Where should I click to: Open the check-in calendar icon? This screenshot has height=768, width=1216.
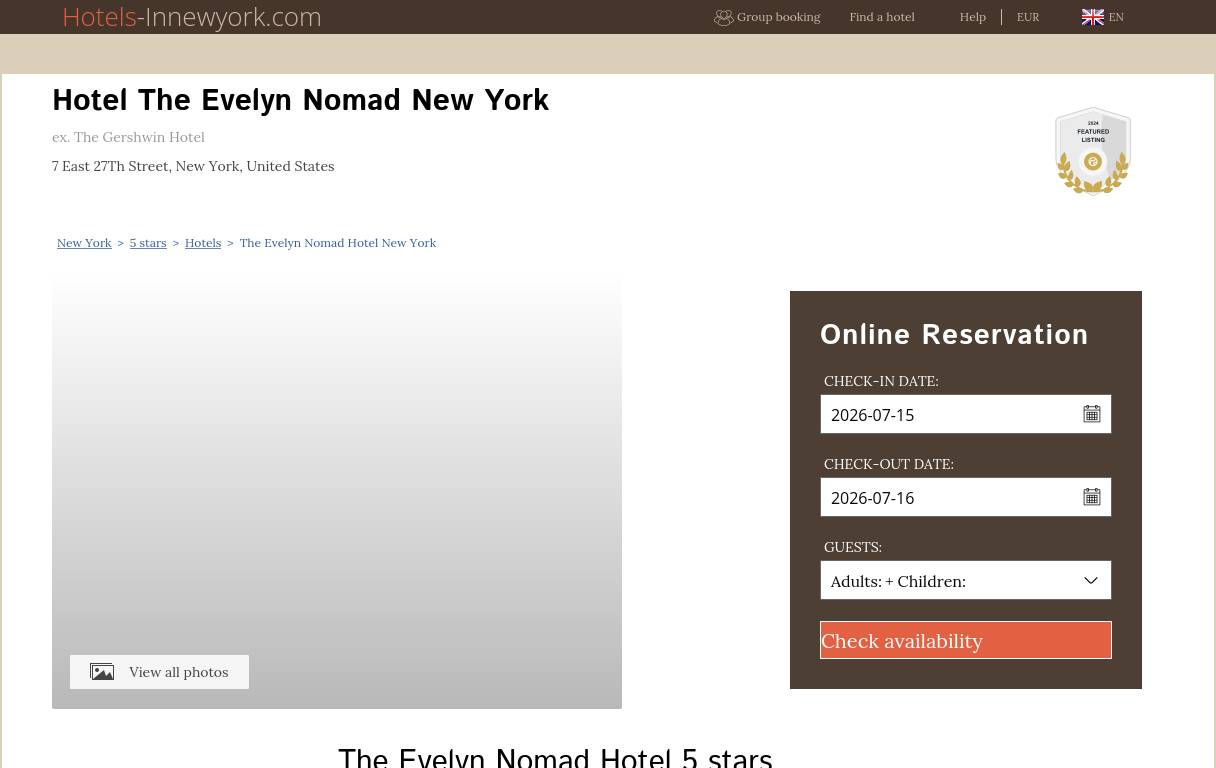tap(1091, 414)
